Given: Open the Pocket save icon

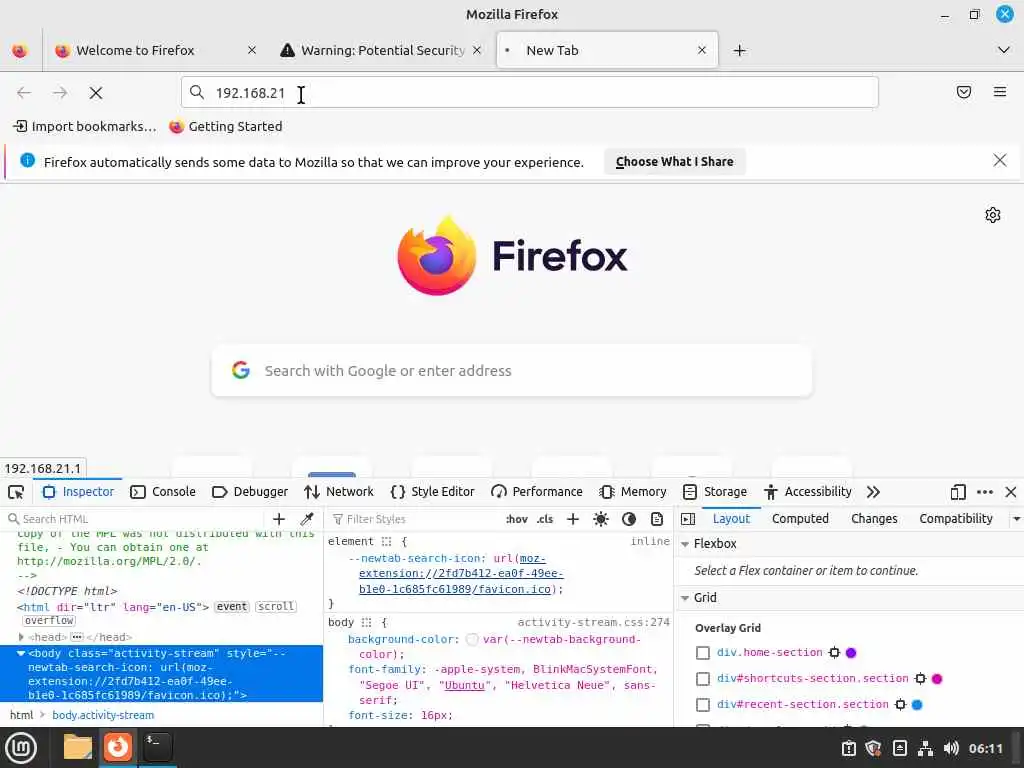Looking at the screenshot, I should coord(963,92).
